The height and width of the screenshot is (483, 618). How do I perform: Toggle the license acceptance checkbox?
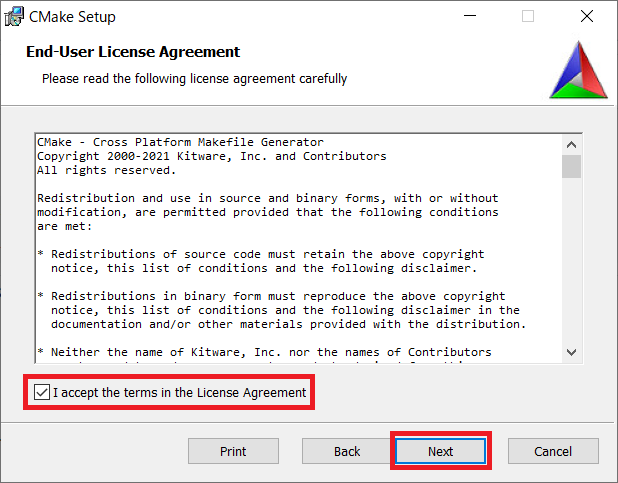click(42, 392)
